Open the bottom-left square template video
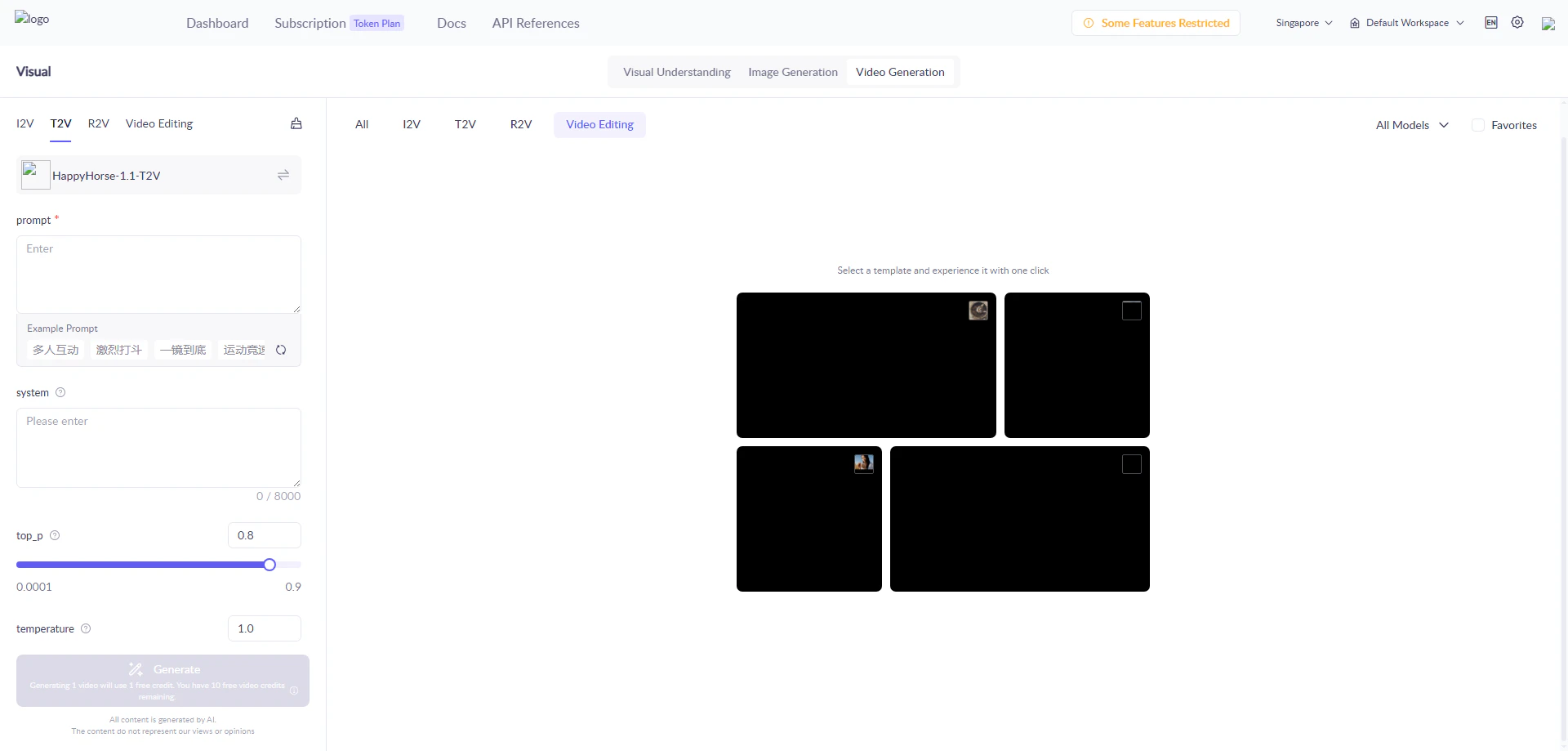 [x=809, y=519]
